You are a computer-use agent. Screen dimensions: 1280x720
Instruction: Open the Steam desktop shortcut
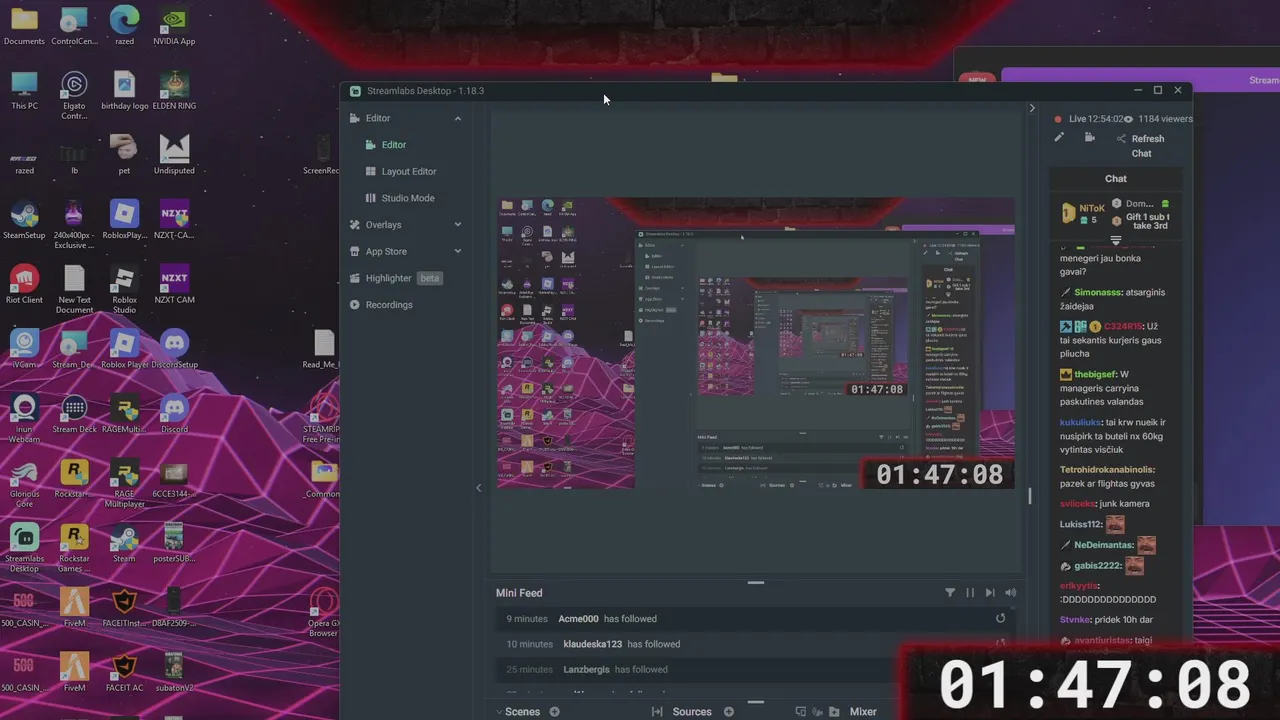click(x=124, y=542)
